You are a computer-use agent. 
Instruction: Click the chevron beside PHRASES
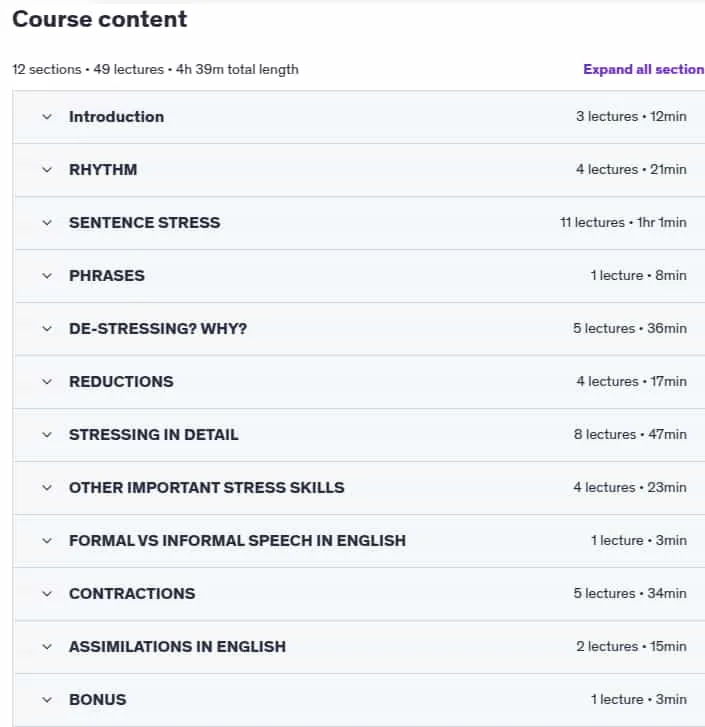(x=47, y=276)
